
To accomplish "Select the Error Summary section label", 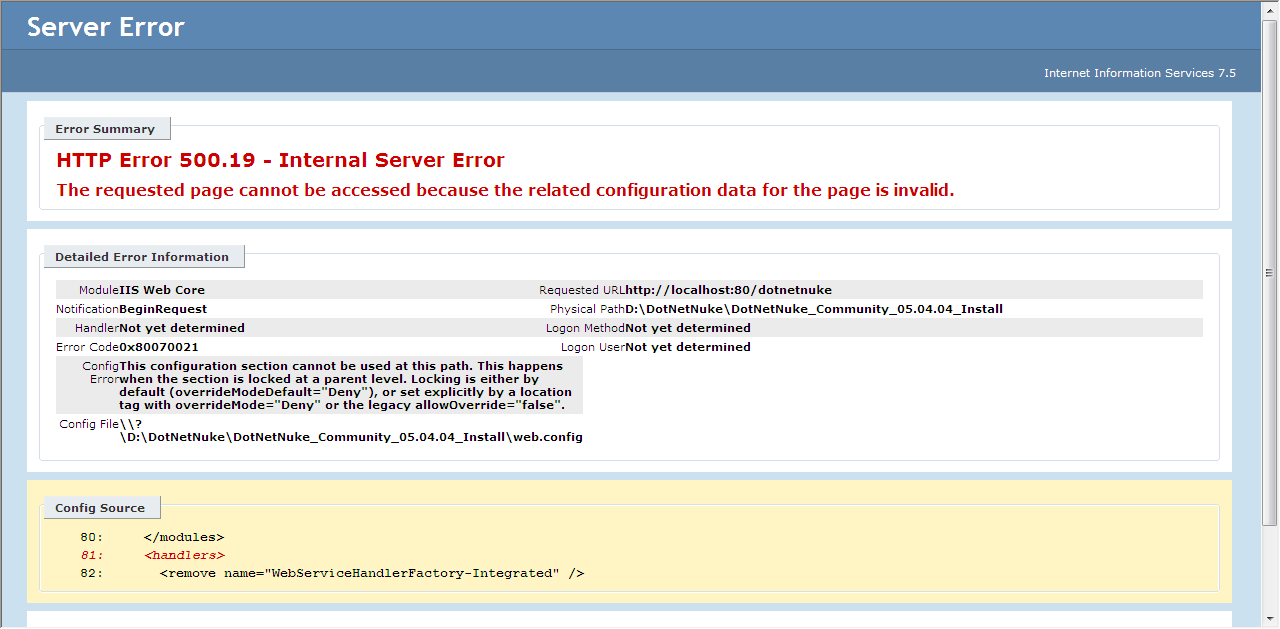I will click(105, 129).
